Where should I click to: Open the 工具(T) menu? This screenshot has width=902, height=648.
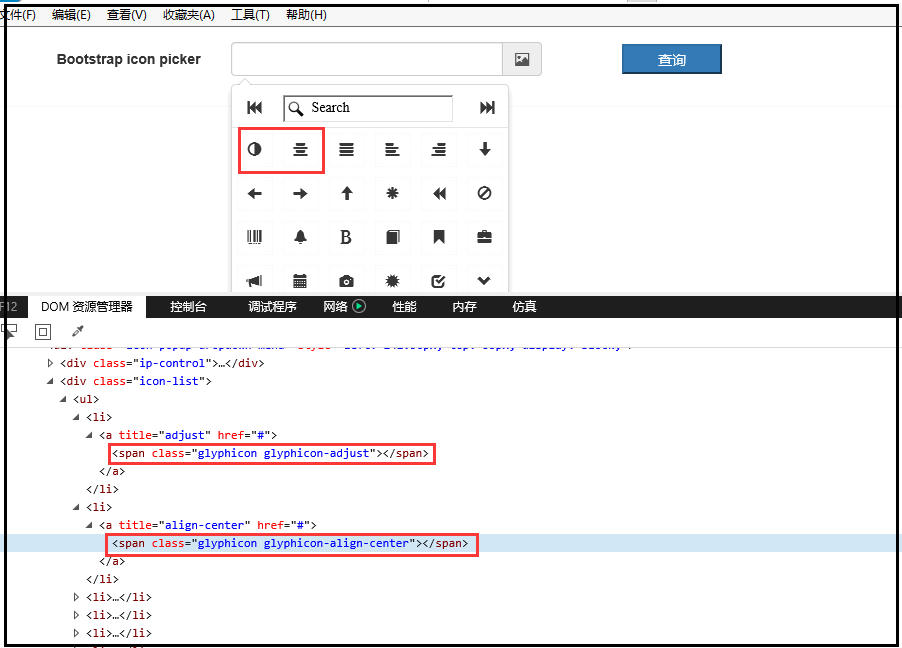coord(249,15)
